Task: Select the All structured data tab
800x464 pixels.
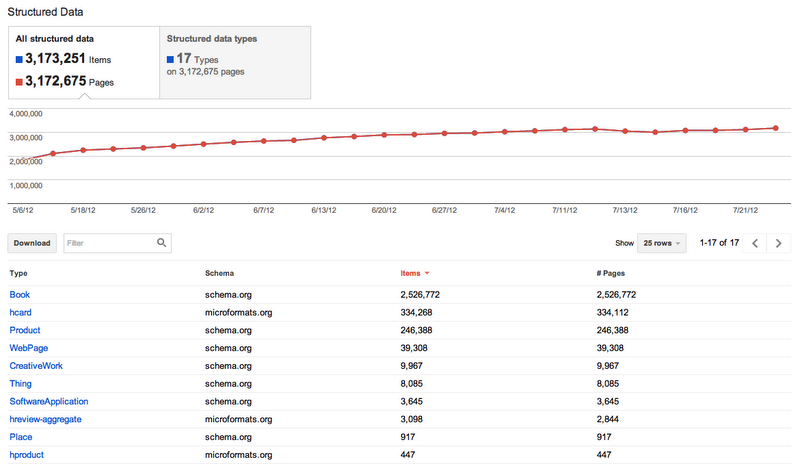Action: click(x=83, y=62)
